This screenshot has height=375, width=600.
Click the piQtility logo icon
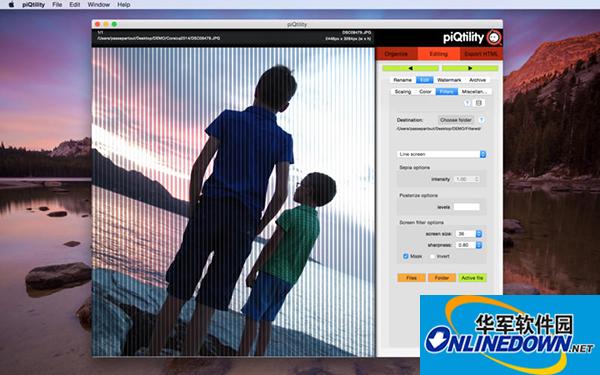point(494,38)
